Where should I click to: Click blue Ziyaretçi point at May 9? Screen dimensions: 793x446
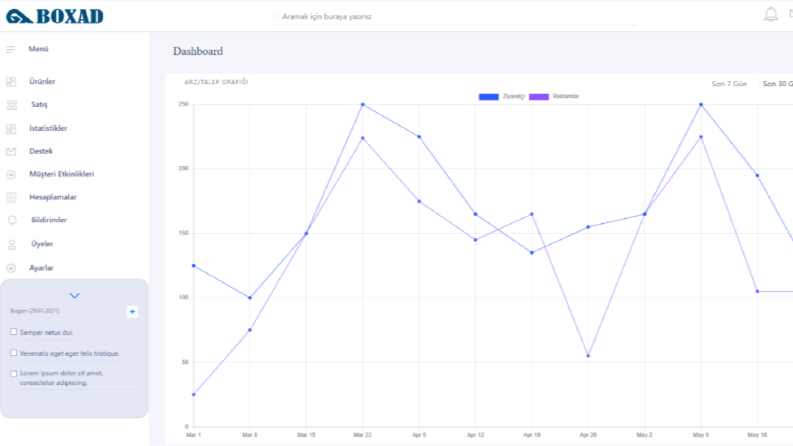(701, 105)
